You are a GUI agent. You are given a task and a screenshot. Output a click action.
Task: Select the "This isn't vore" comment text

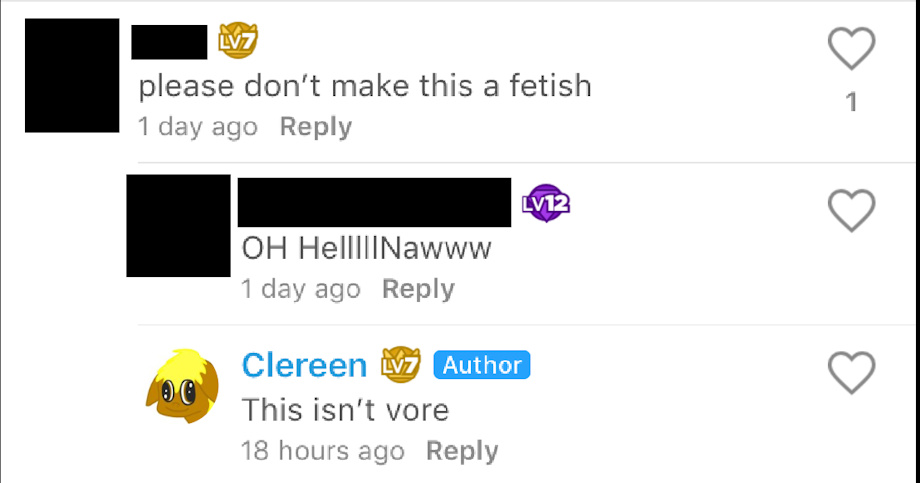tap(345, 410)
